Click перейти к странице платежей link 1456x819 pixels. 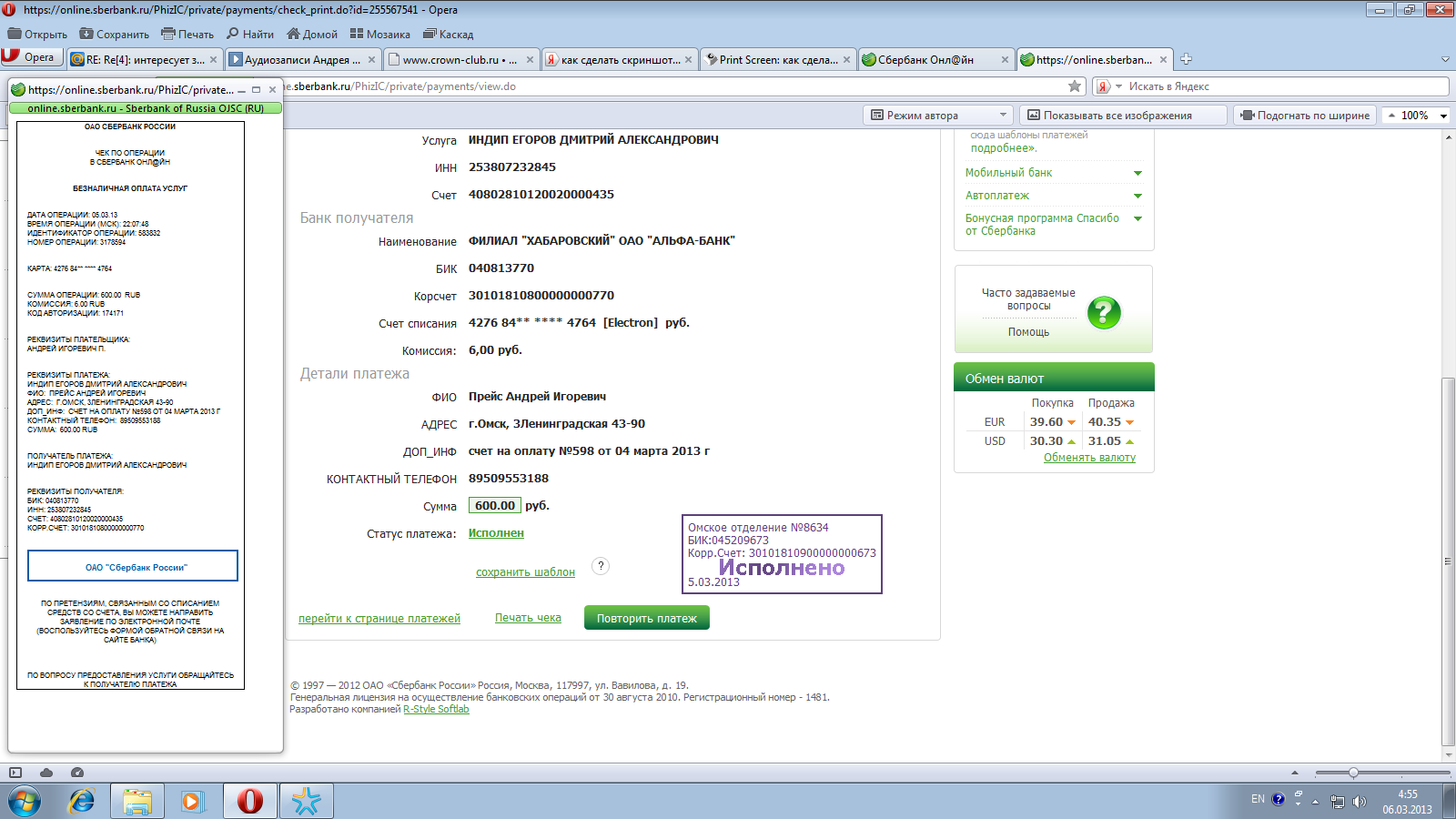379,619
